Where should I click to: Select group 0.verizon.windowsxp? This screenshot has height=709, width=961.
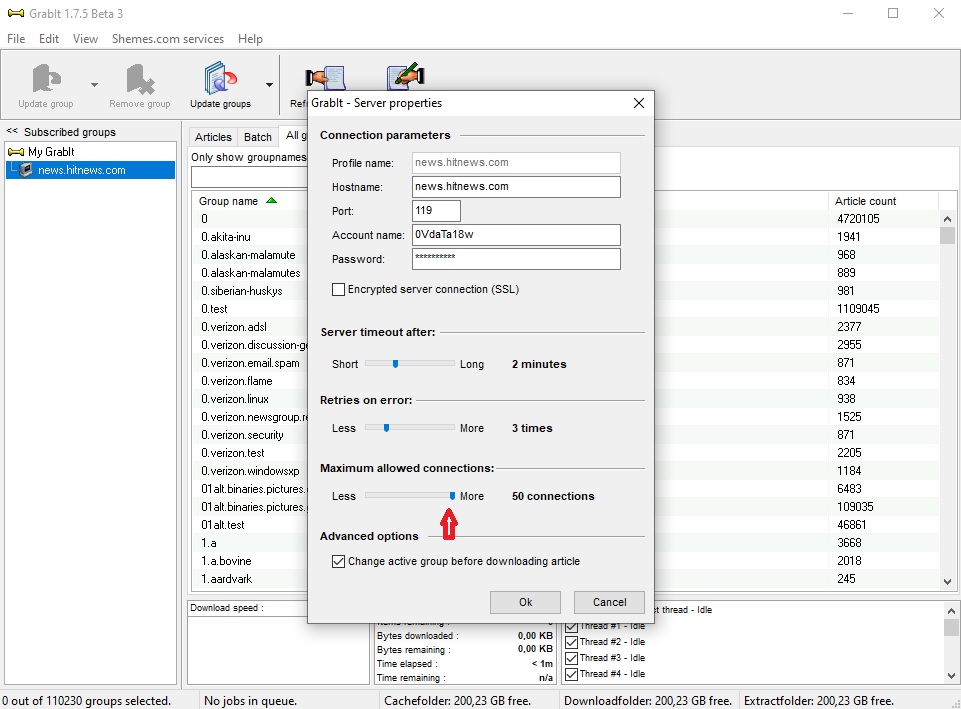click(x=250, y=471)
